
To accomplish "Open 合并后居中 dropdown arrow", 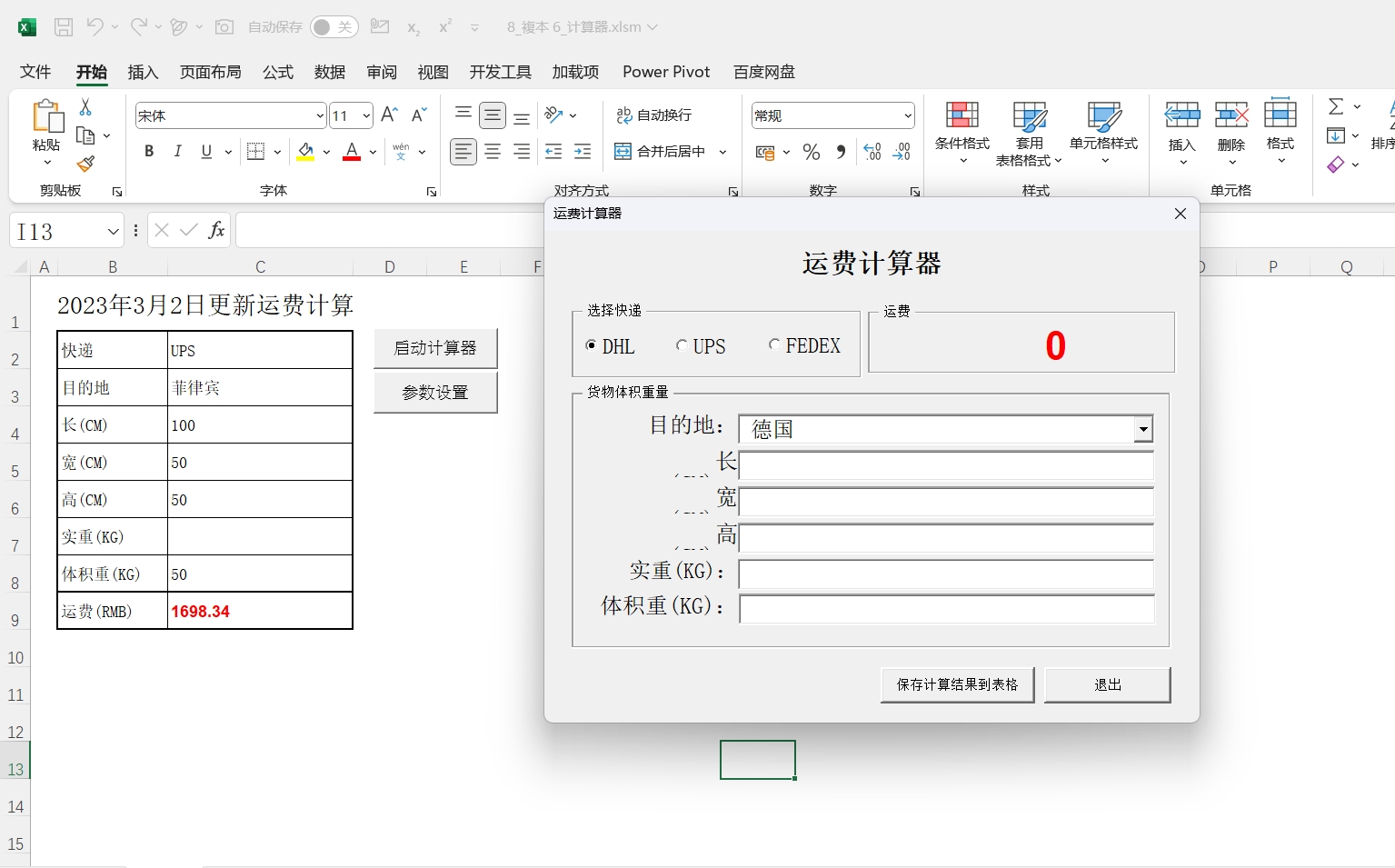I will tap(722, 152).
